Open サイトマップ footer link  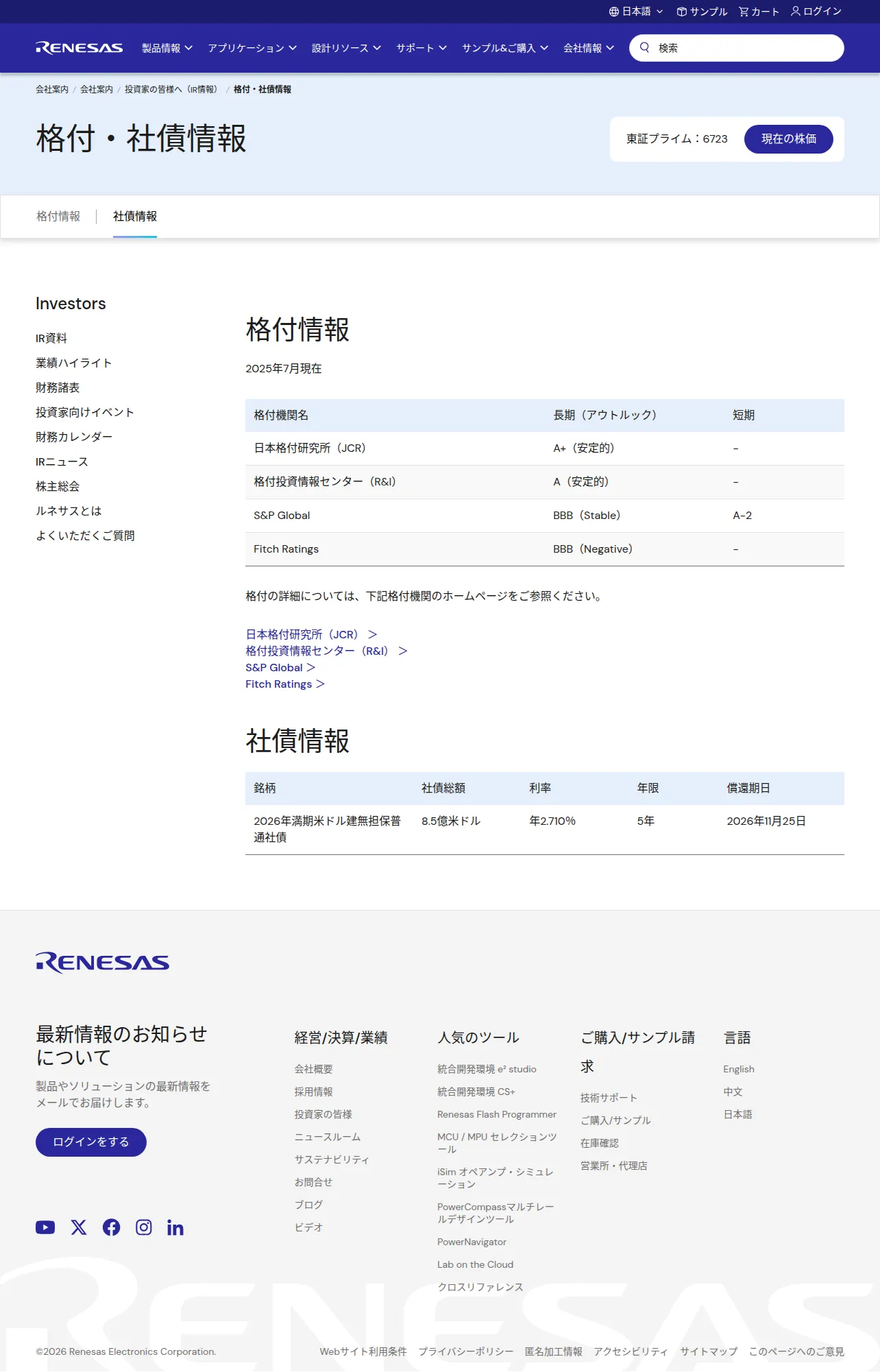(709, 1352)
